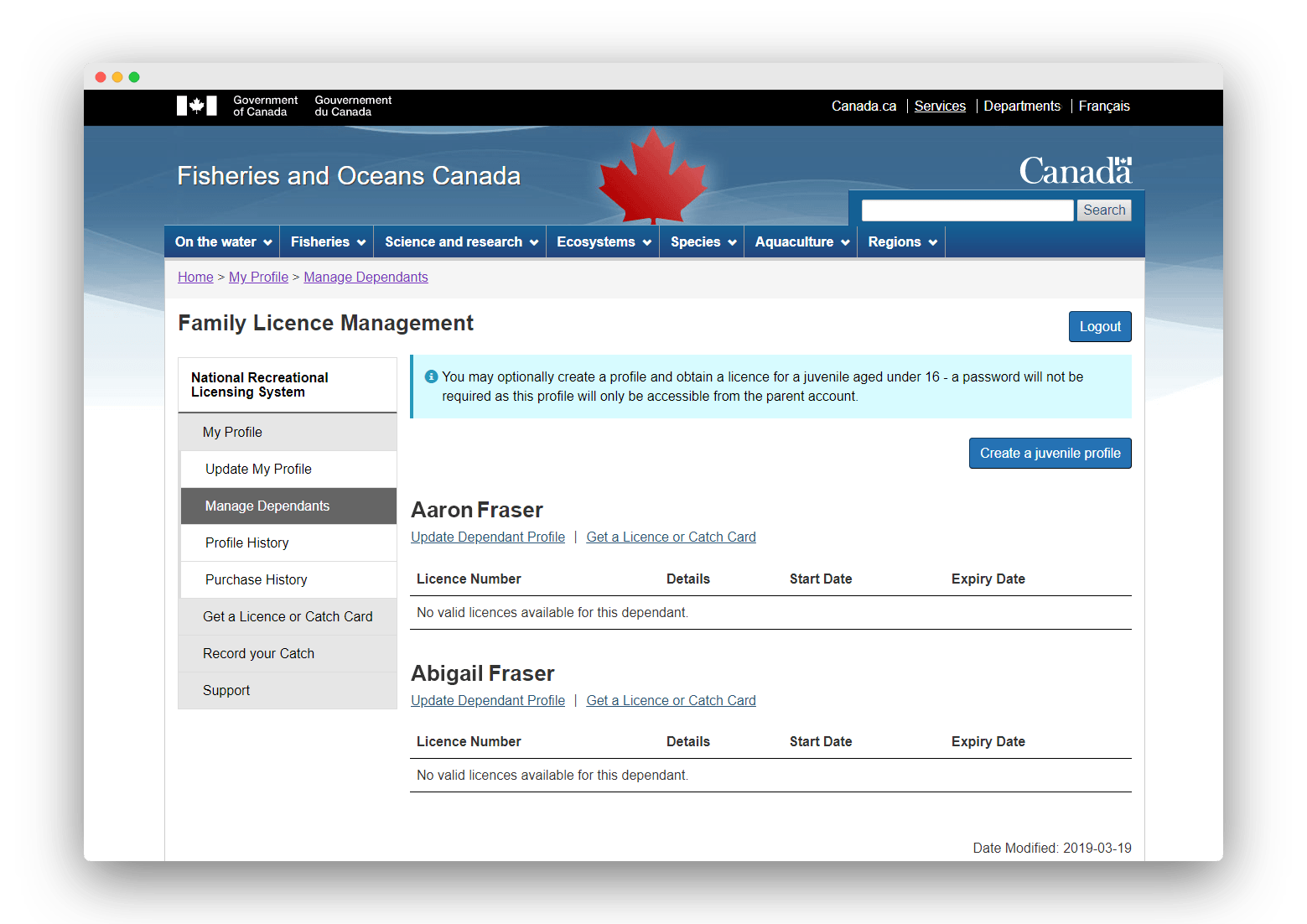1307x924 pixels.
Task: Select My Profile in sidebar
Action: [288, 432]
